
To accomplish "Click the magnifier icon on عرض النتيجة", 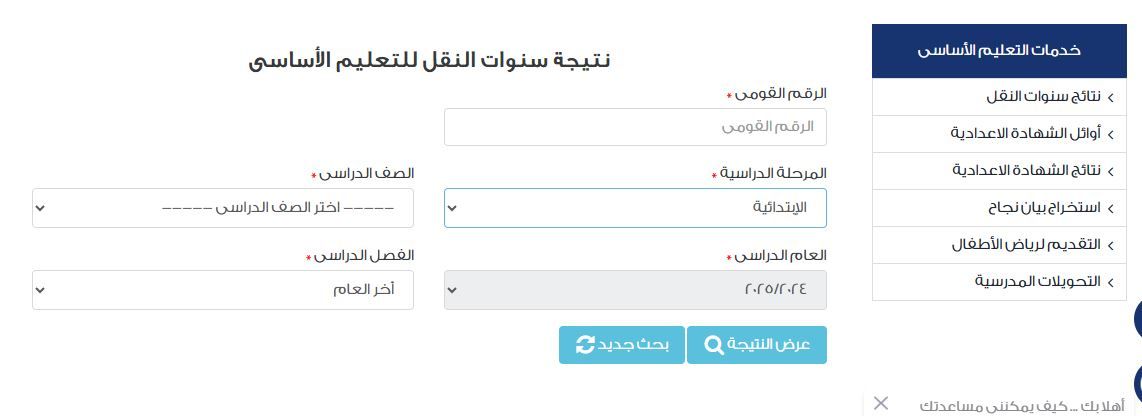I will (714, 345).
